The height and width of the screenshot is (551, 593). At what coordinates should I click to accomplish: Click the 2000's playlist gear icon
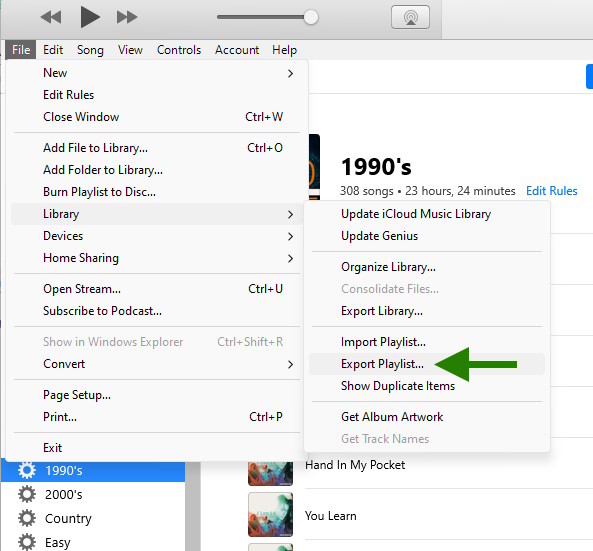27,494
